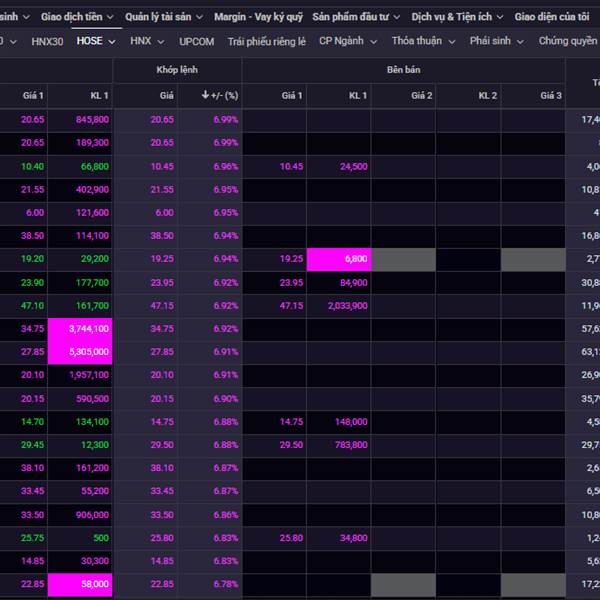Viewport: 600px width, 600px height.
Task: Open the Chứng quyền tab
Action: 568,41
